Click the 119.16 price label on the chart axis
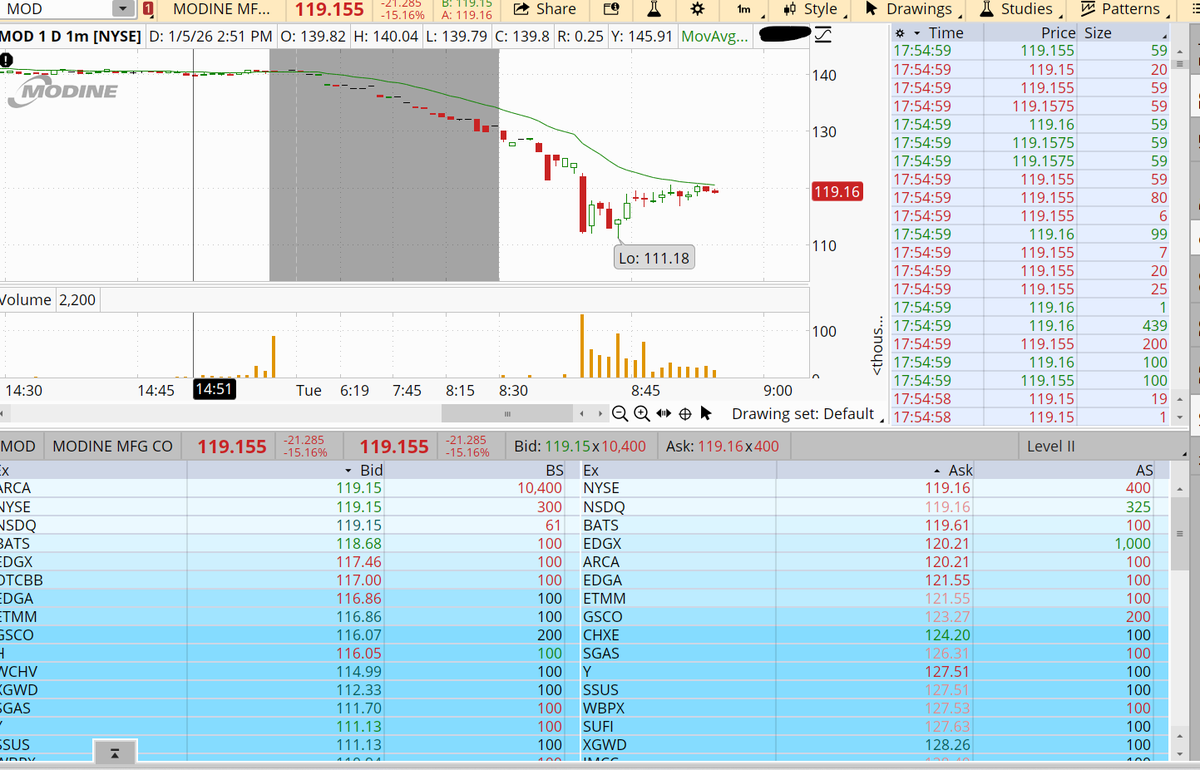The height and width of the screenshot is (770, 1200). (x=837, y=191)
